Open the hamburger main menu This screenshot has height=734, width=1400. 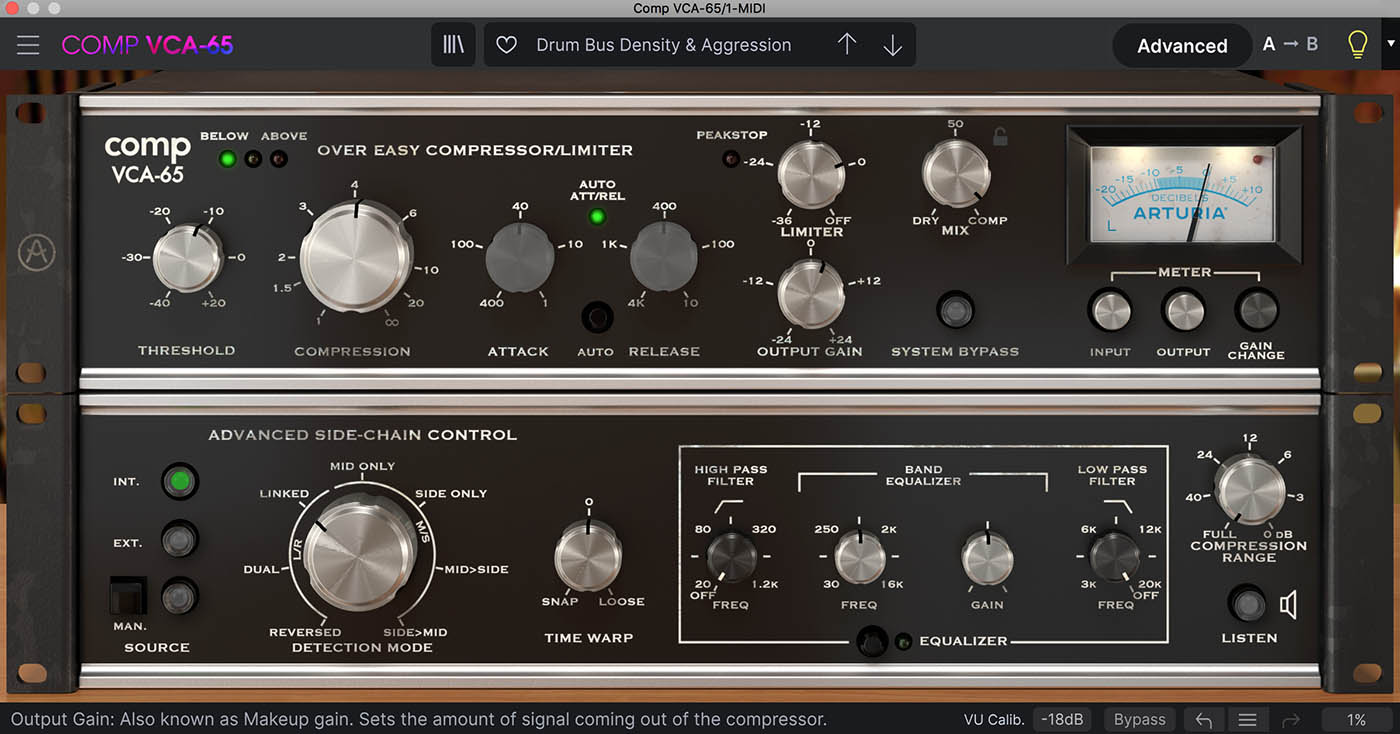[28, 45]
